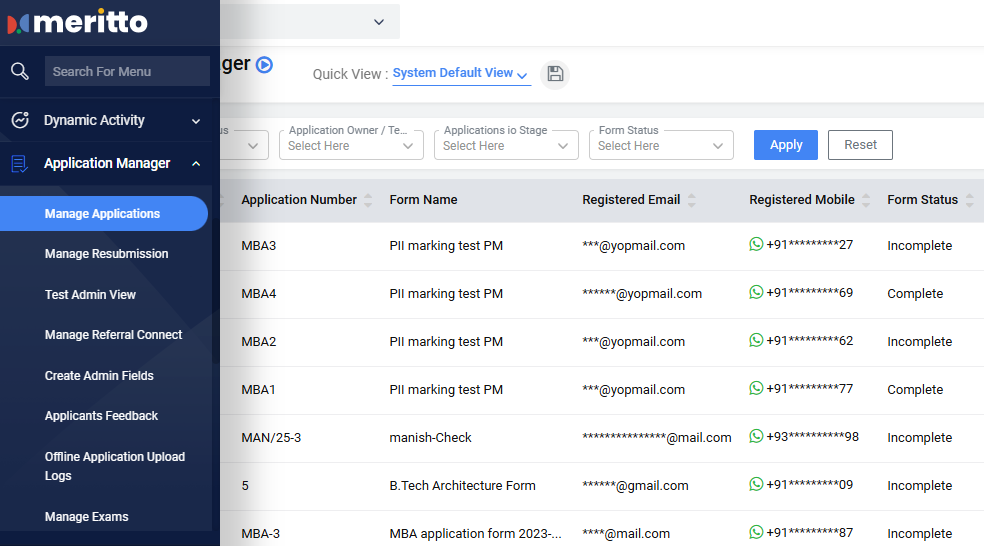984x546 pixels.
Task: Open Manage Resubmission menu item
Action: (x=106, y=254)
